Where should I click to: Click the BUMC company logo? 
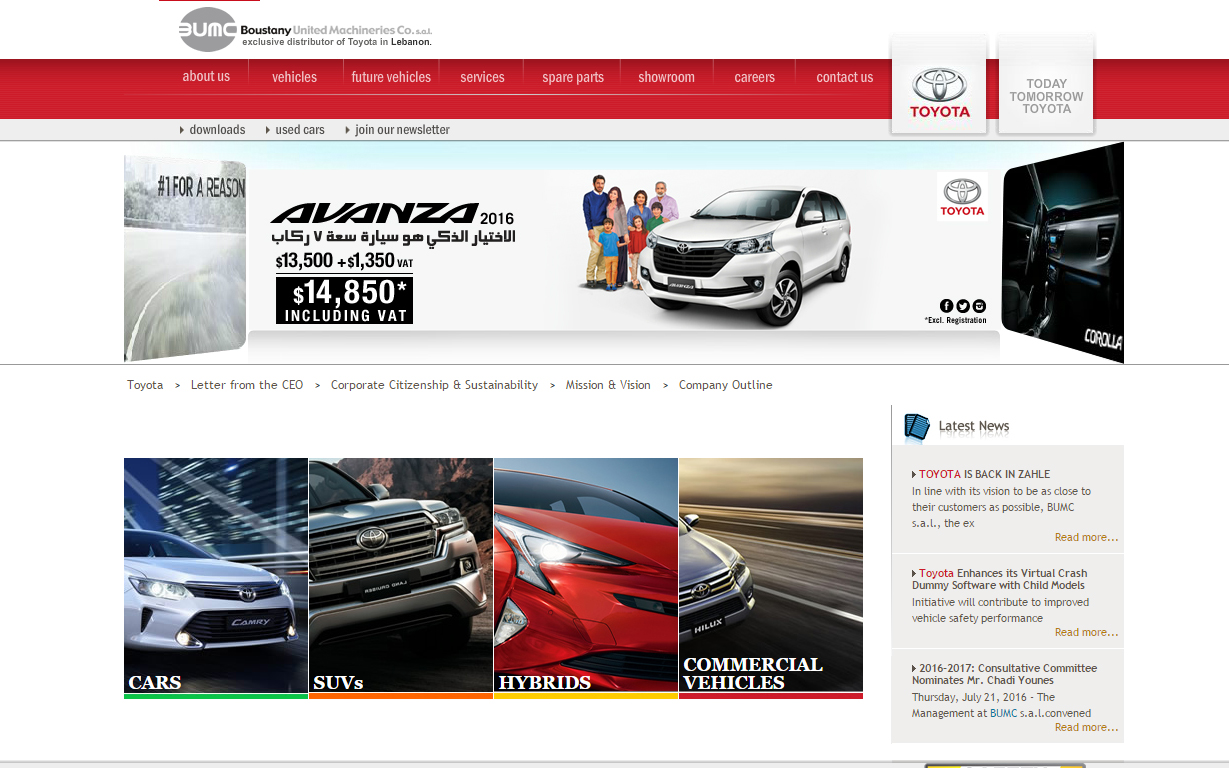(305, 29)
